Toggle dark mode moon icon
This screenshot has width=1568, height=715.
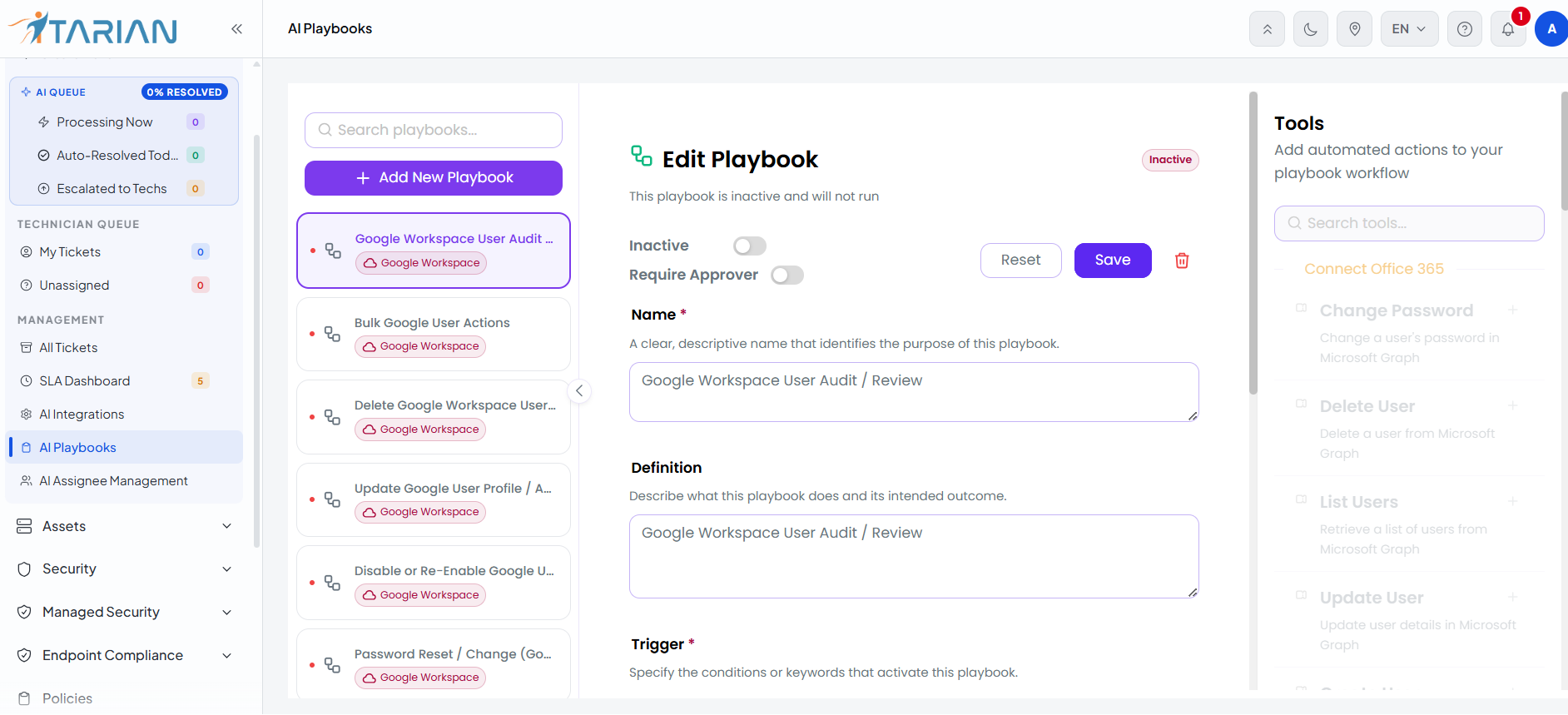1311,29
